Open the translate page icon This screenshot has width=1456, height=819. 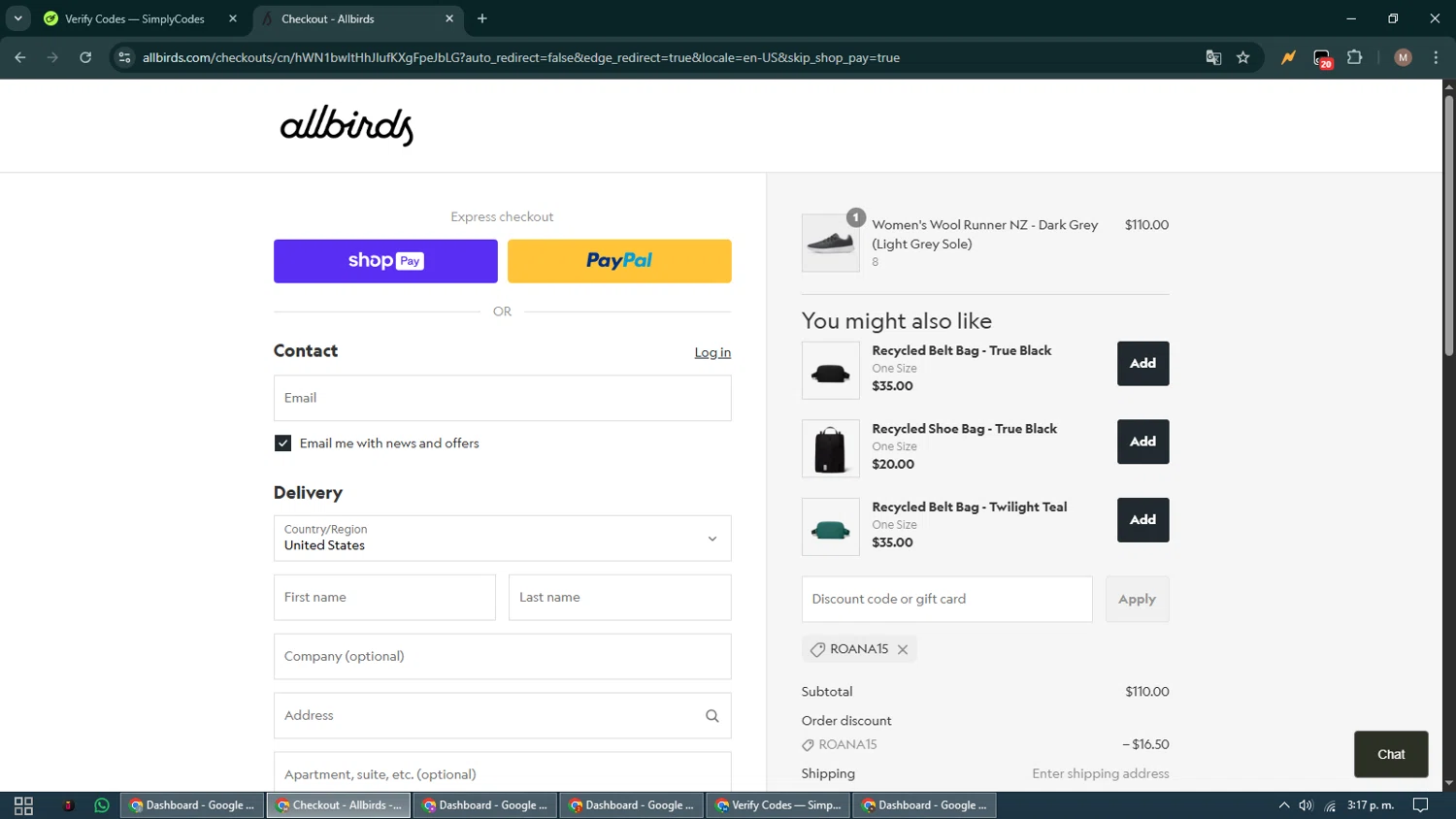click(1213, 58)
